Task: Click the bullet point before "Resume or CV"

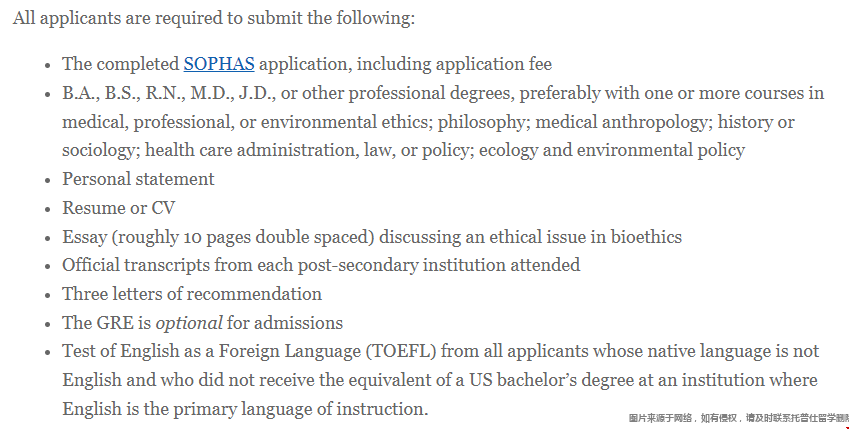Action: click(x=48, y=209)
